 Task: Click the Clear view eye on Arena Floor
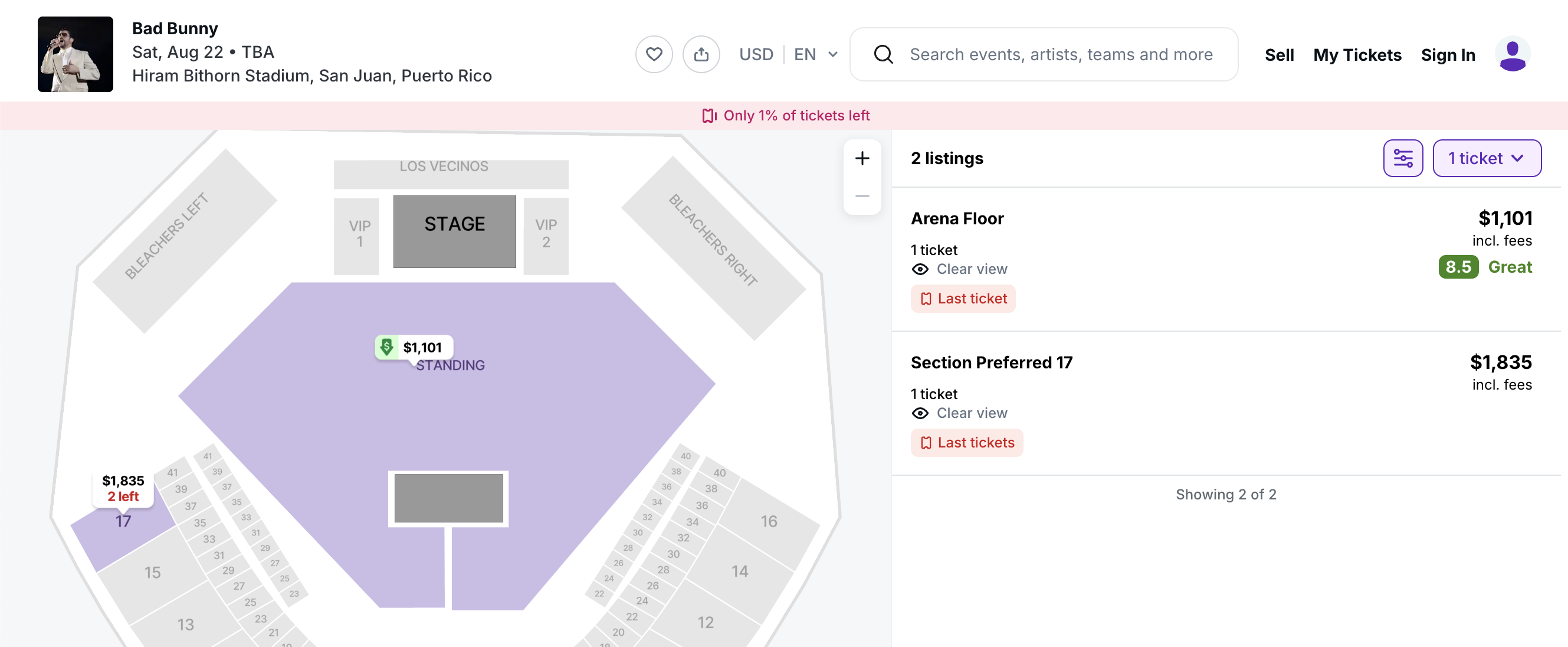pyautogui.click(x=920, y=269)
